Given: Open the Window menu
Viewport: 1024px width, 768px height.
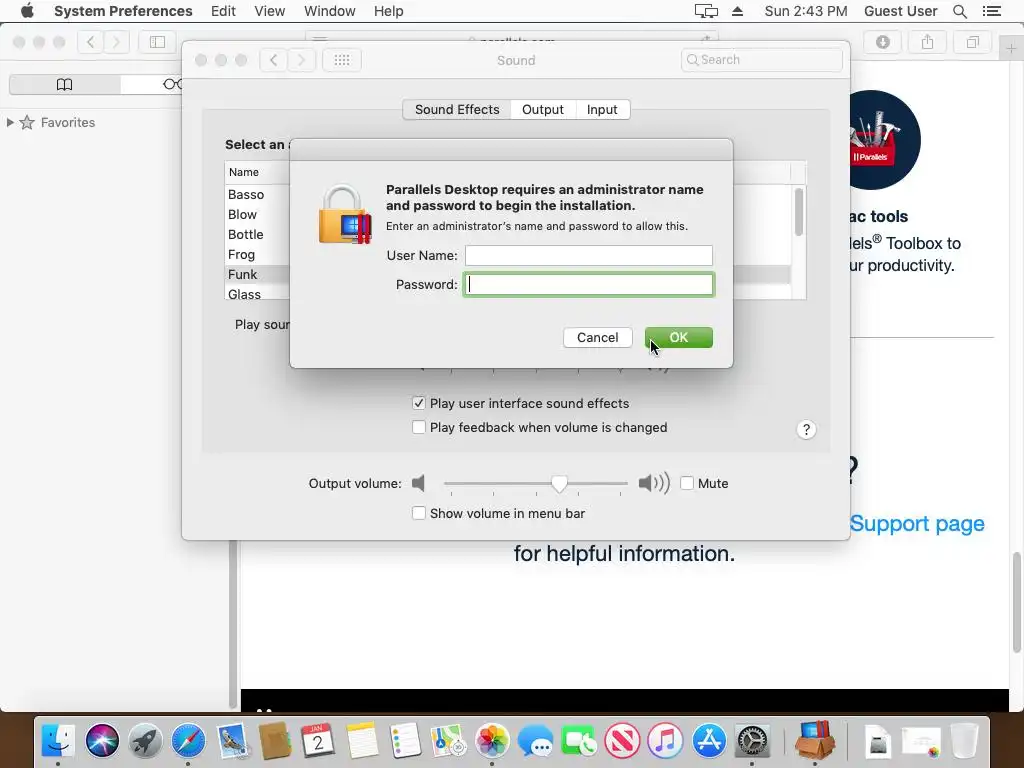Looking at the screenshot, I should click(330, 11).
